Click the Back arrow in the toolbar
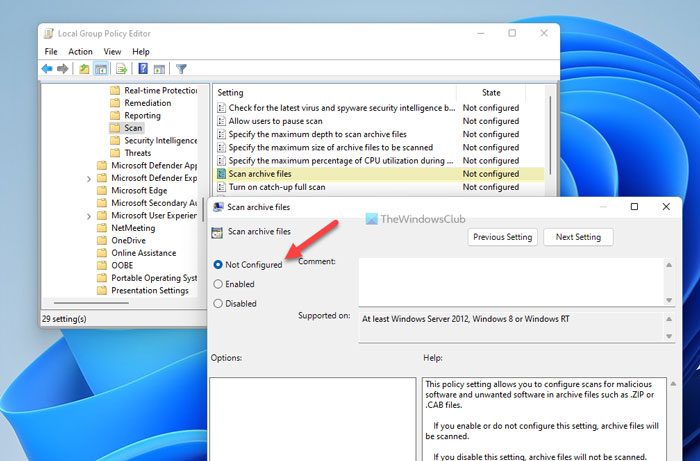Image resolution: width=700 pixels, height=461 pixels. (47, 69)
